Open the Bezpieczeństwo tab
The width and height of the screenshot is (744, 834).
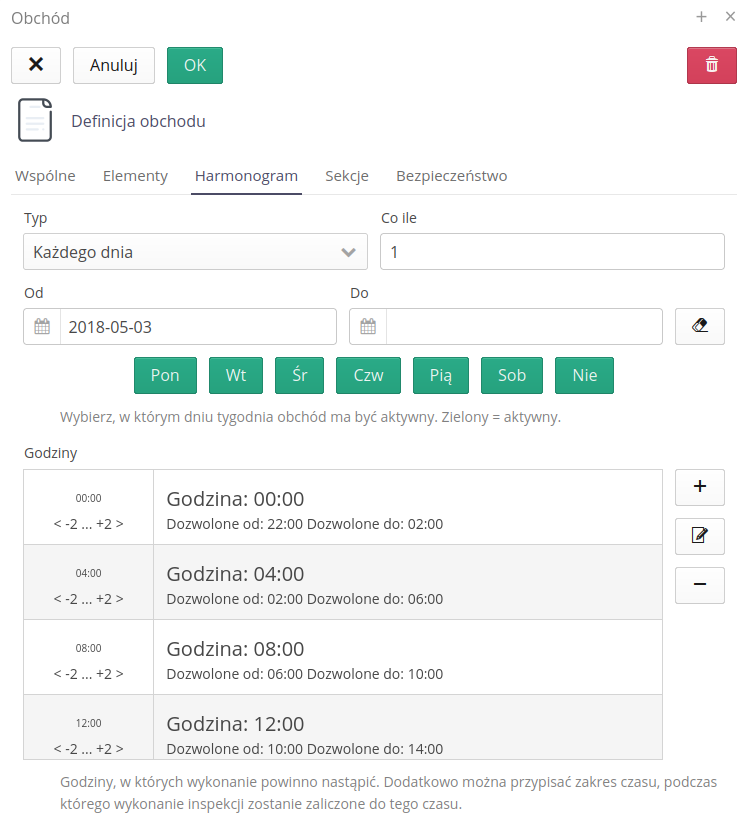(x=451, y=176)
